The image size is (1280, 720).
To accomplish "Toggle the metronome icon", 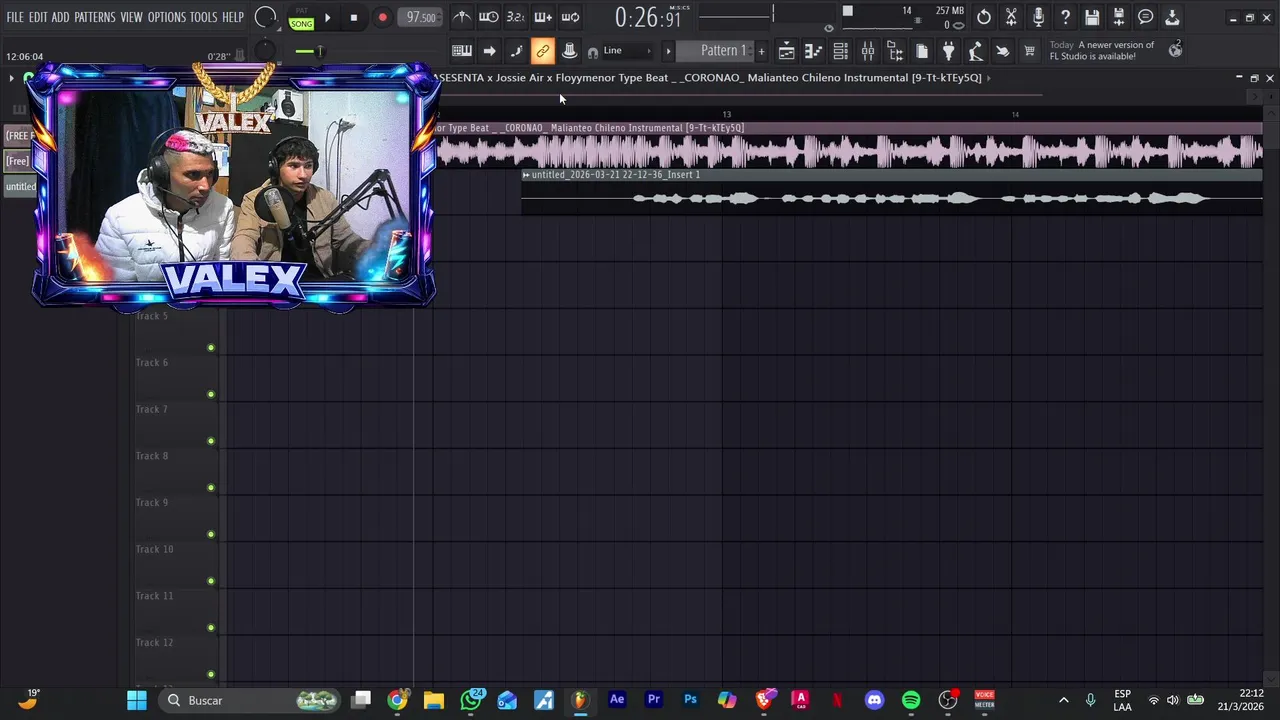I will (461, 17).
